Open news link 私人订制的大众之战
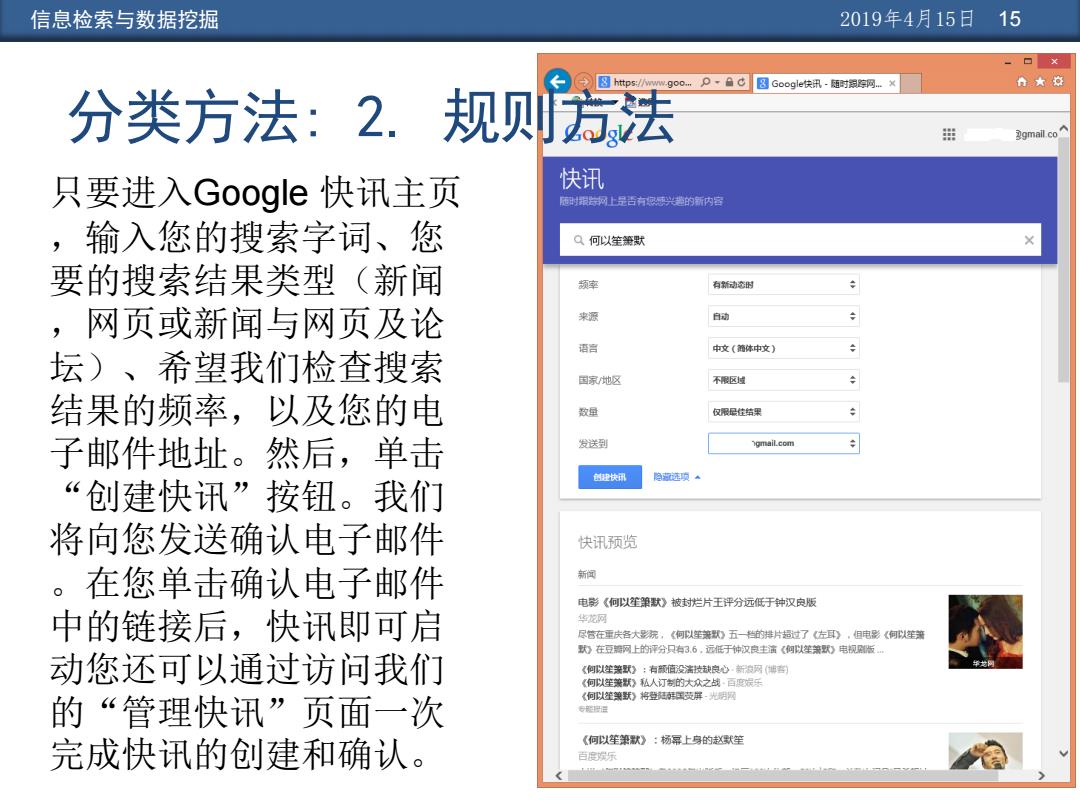1080x810 pixels. [651, 682]
